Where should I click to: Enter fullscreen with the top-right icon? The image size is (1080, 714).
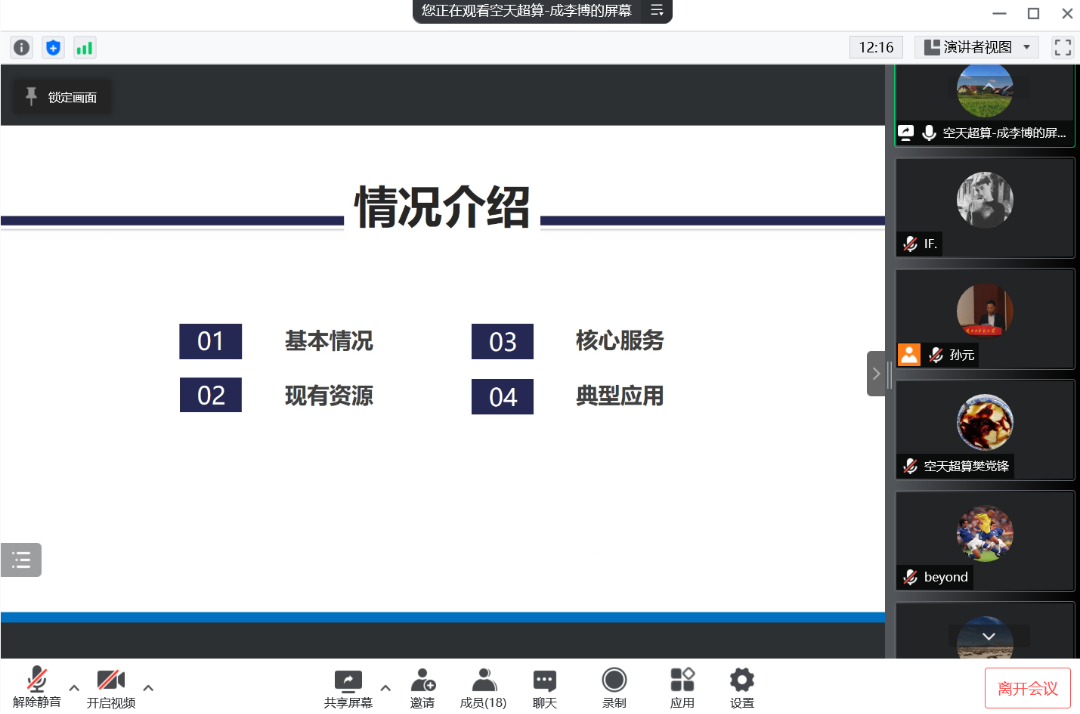1062,47
